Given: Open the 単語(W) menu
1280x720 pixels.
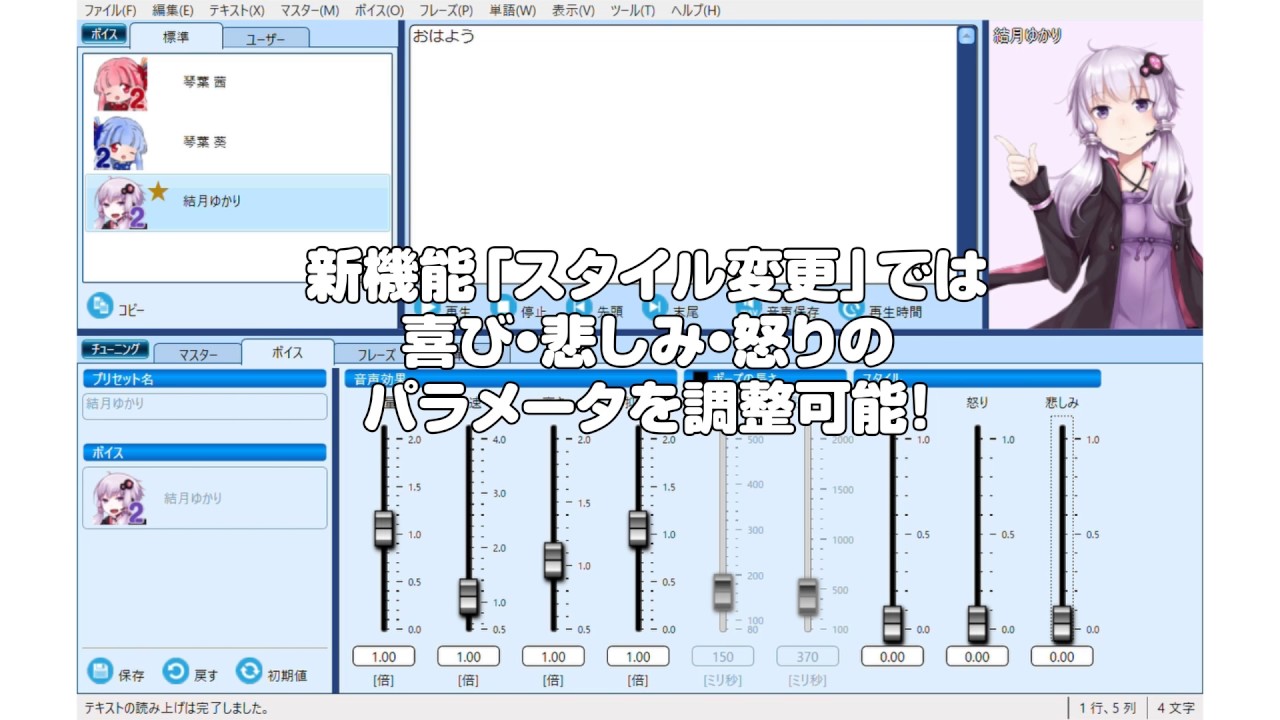Looking at the screenshot, I should point(512,10).
